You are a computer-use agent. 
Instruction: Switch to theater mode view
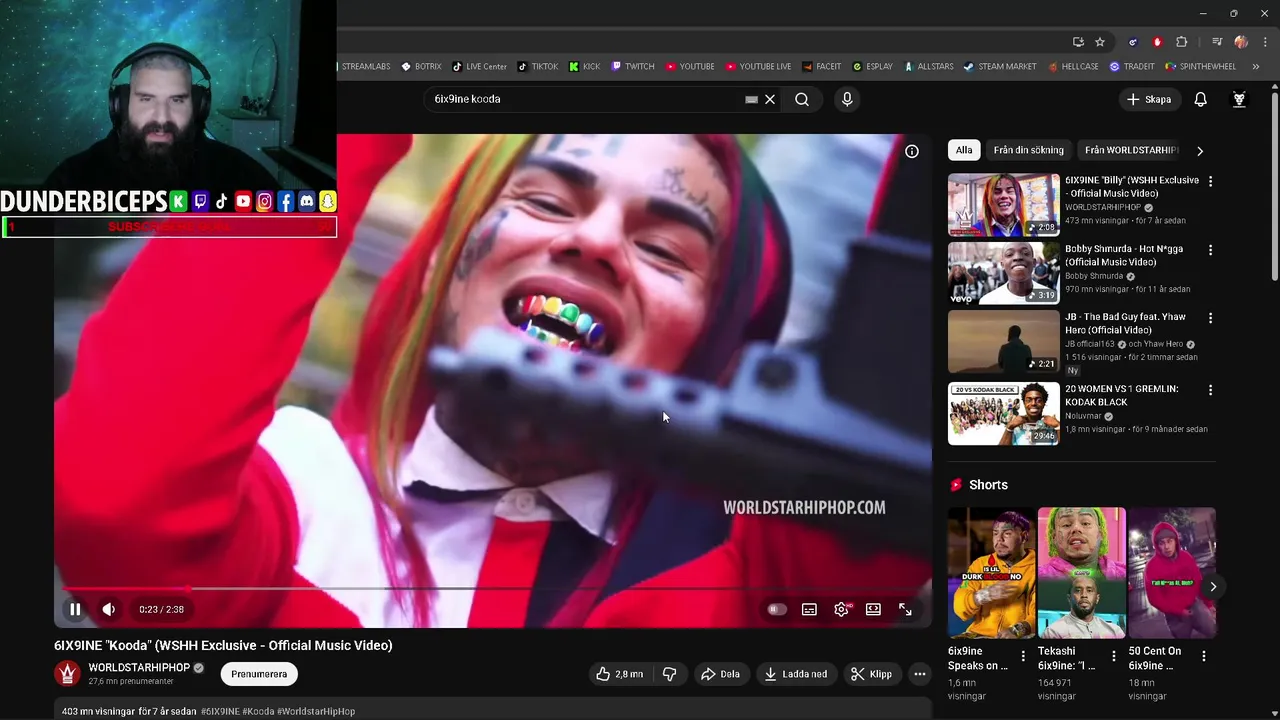pyautogui.click(x=873, y=609)
